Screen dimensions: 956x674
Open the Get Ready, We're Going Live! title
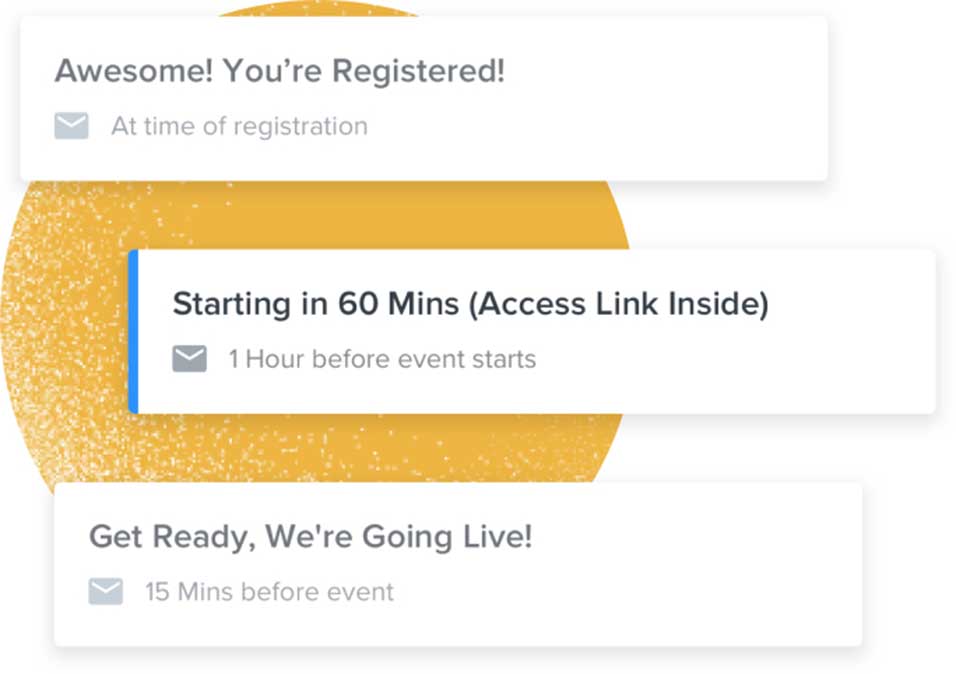310,537
